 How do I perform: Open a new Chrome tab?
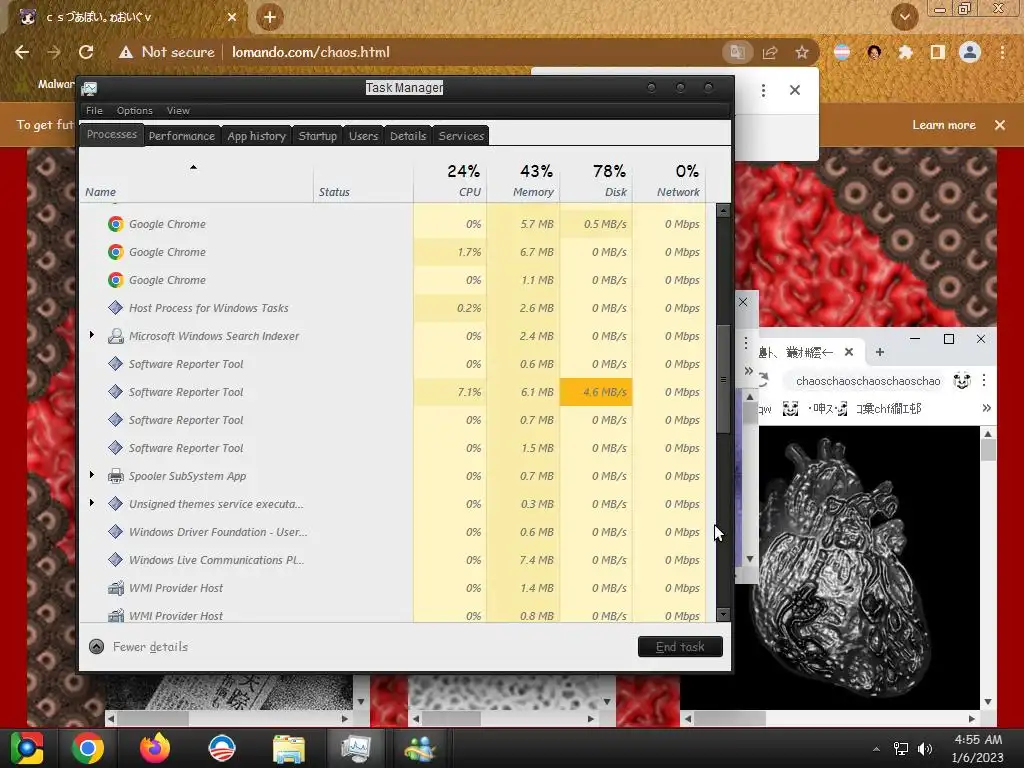(270, 17)
